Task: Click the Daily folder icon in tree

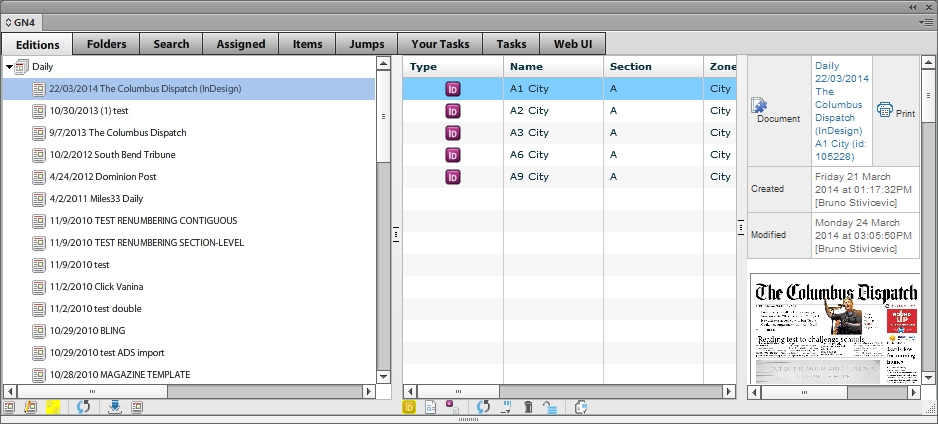Action: [x=22, y=67]
